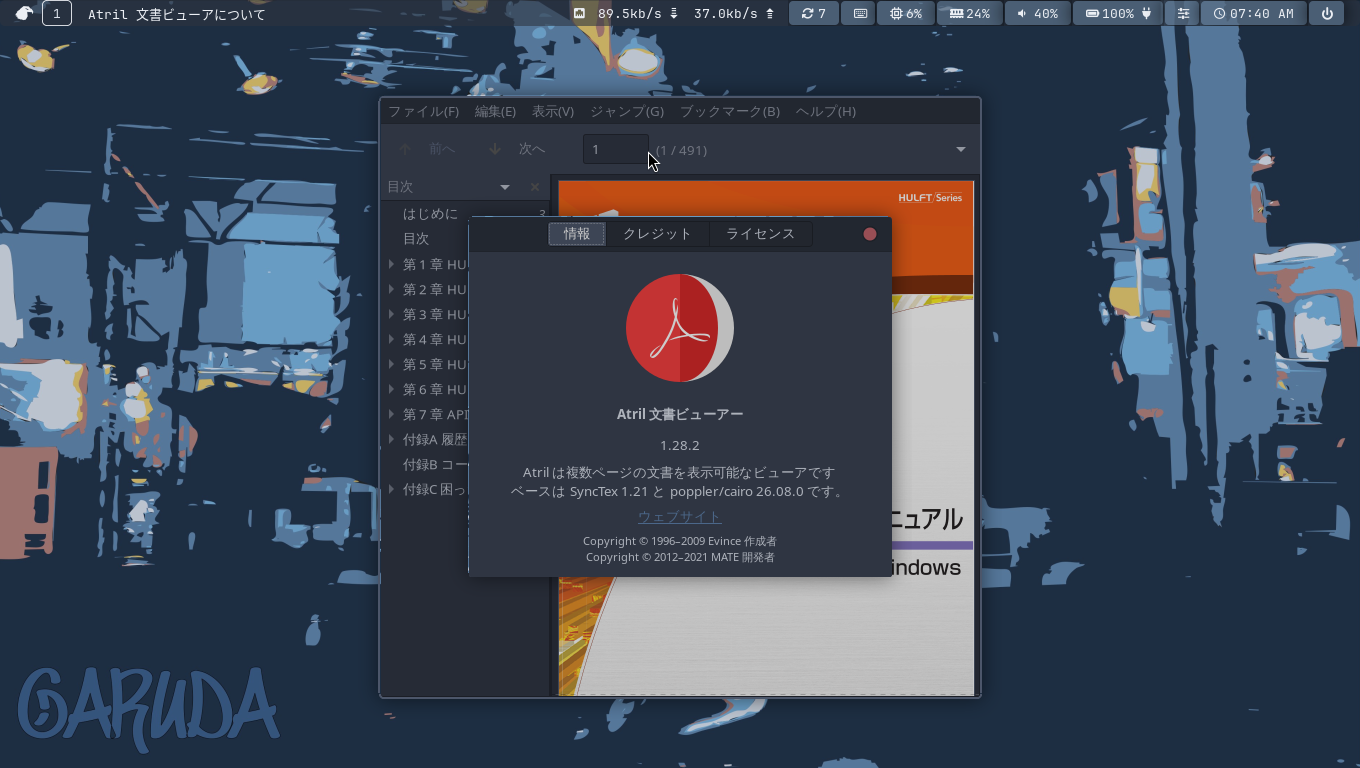Image resolution: width=1360 pixels, height=768 pixels.
Task: Expand the 第２章 tree entry
Action: pos(392,289)
